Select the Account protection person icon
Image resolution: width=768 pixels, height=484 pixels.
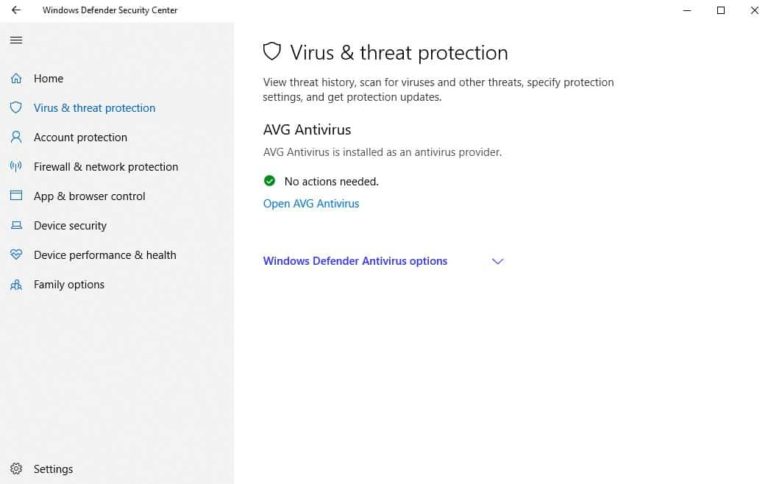click(16, 137)
